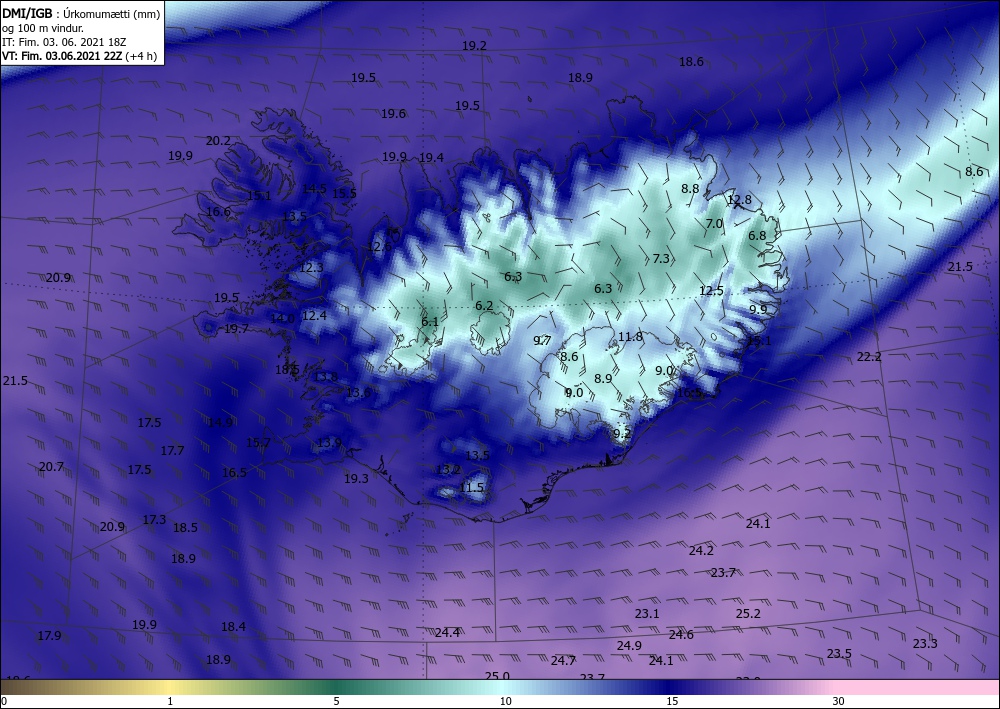This screenshot has height=709, width=1000.
Task: Select the '12.3' map value
Action: (311, 268)
